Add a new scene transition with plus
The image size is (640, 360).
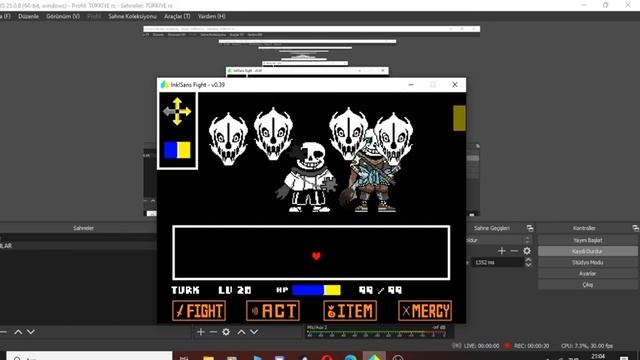coord(502,251)
